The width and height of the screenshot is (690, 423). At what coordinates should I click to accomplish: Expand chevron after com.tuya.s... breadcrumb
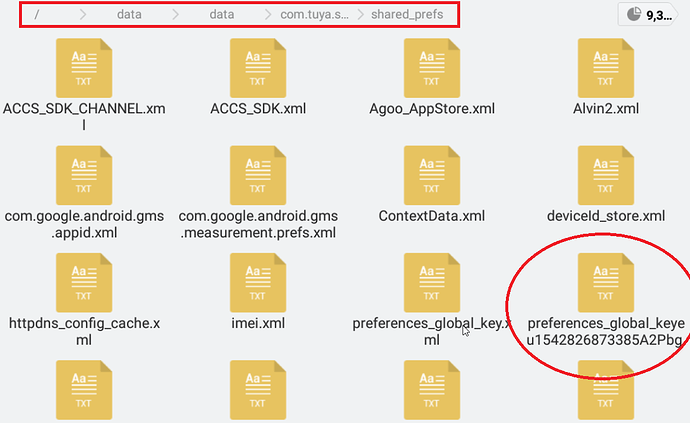pyautogui.click(x=360, y=15)
